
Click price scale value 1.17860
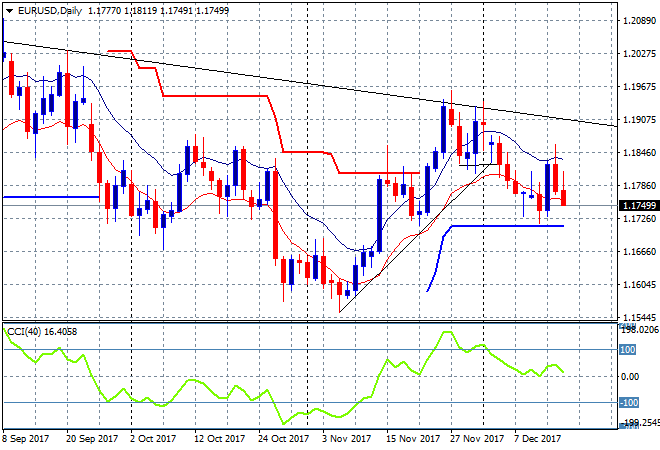[639, 185]
